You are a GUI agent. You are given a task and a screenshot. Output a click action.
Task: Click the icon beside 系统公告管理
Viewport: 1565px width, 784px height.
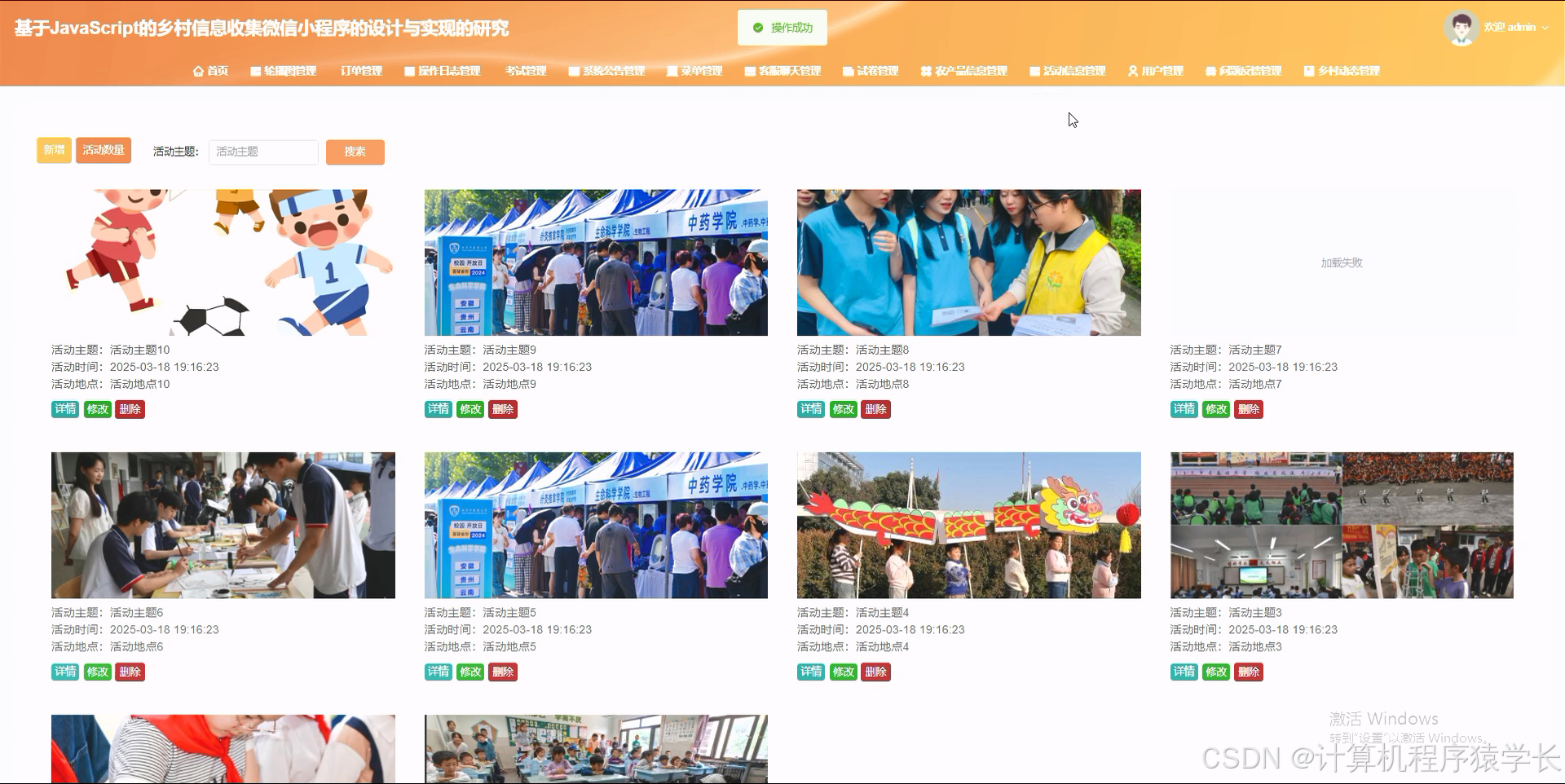(574, 72)
